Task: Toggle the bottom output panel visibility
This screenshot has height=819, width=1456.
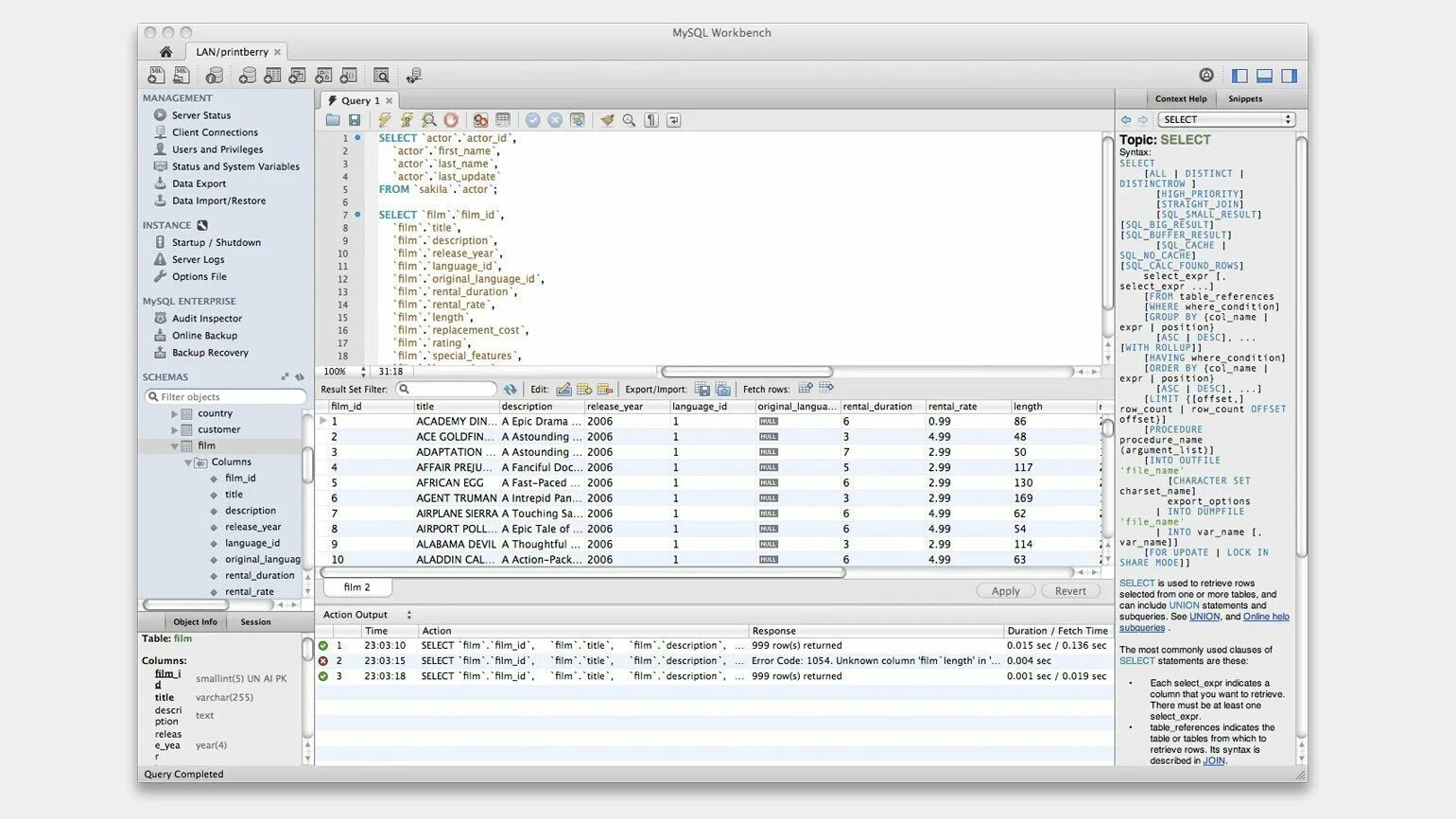Action: [1264, 76]
